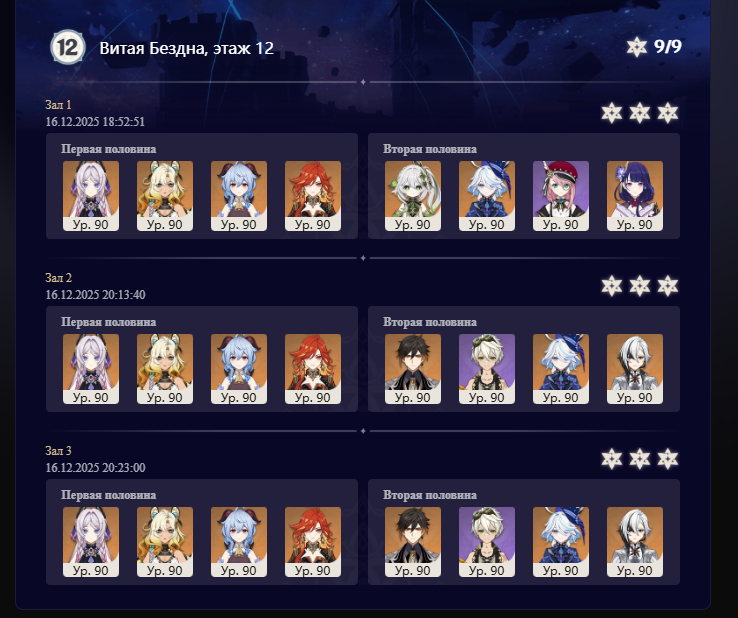Select Зал 3 second-half blue-hat character

click(x=561, y=542)
